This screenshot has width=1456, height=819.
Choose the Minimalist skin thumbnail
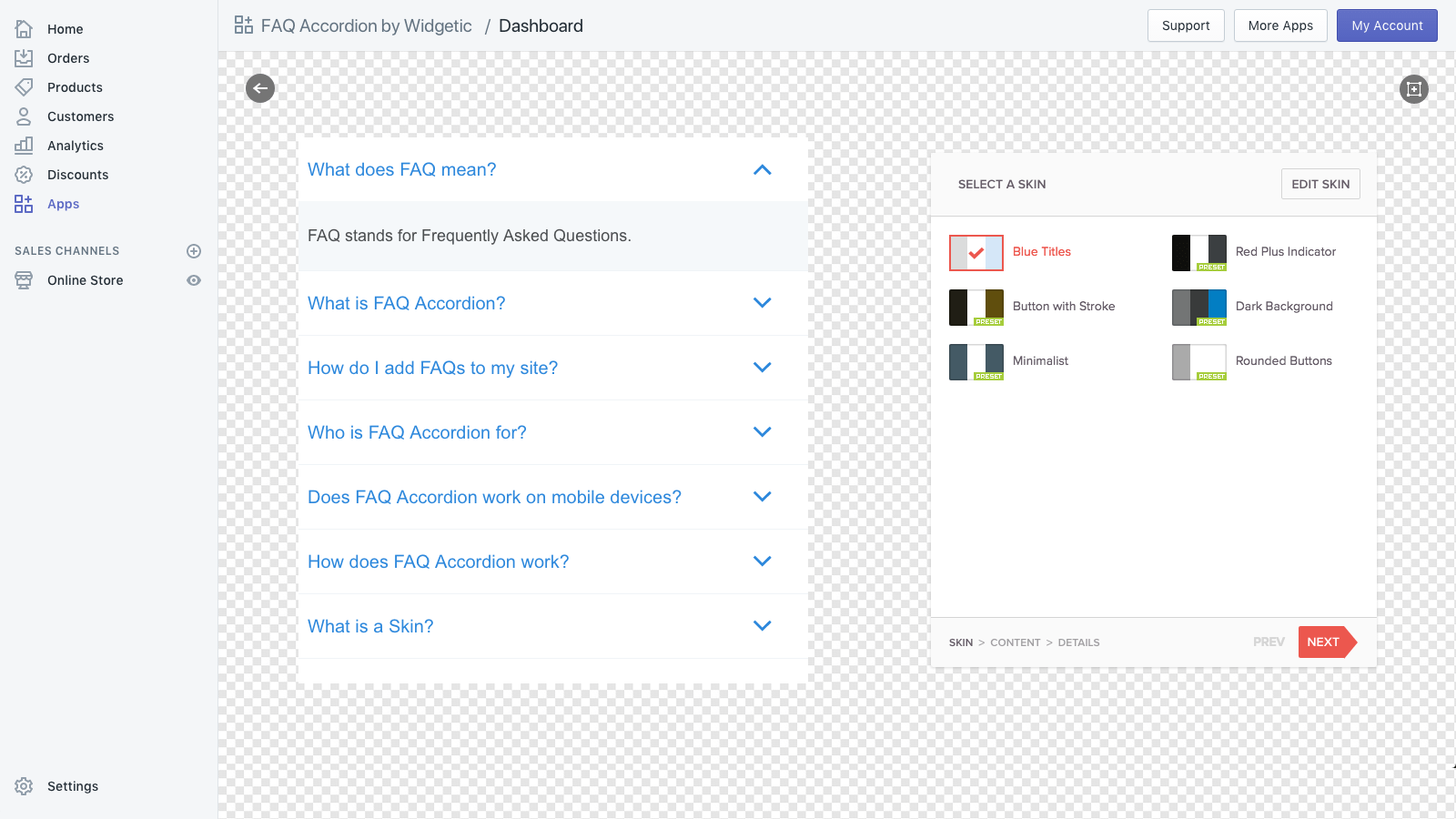click(976, 362)
